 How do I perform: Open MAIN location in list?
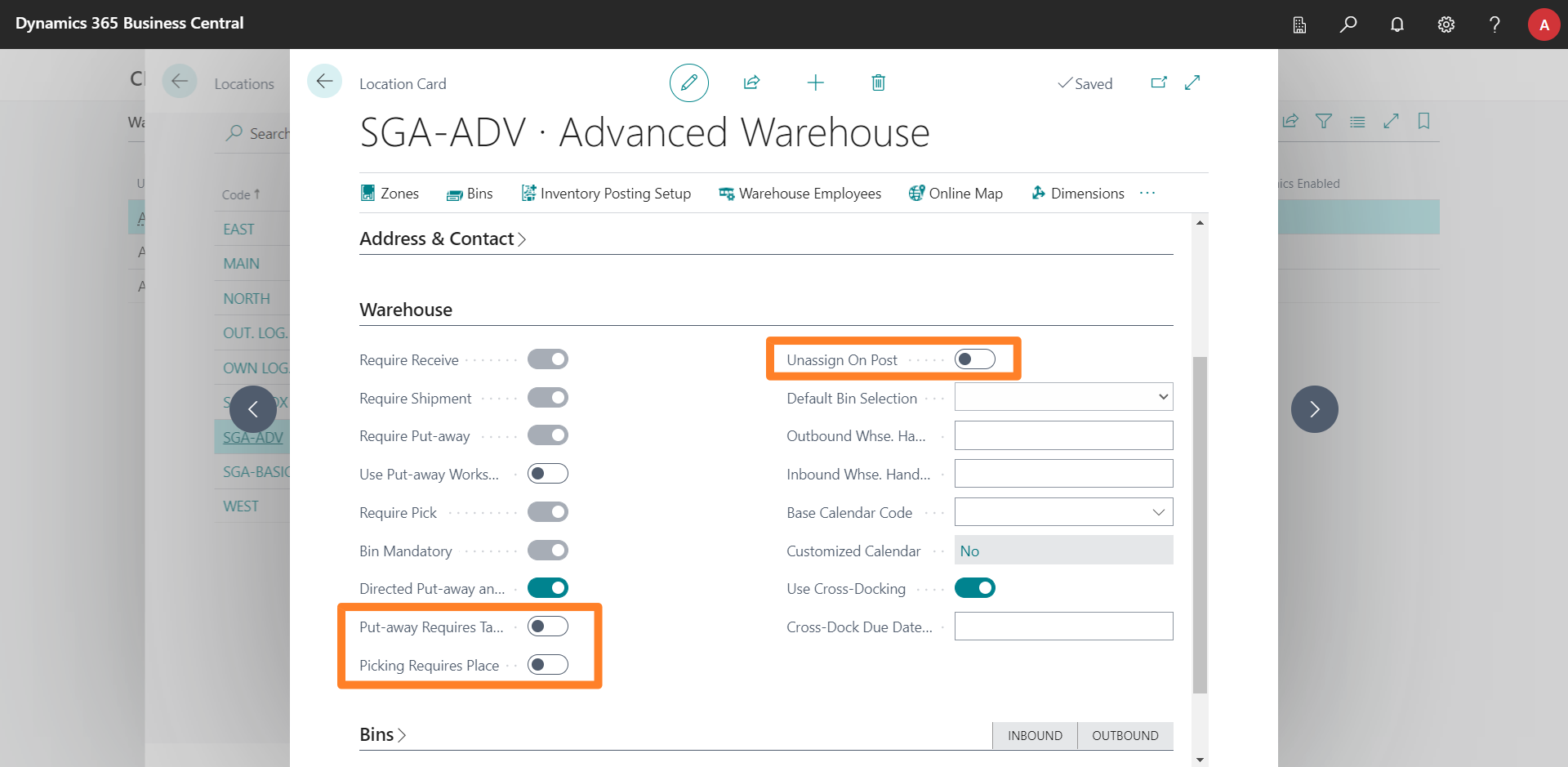(242, 264)
